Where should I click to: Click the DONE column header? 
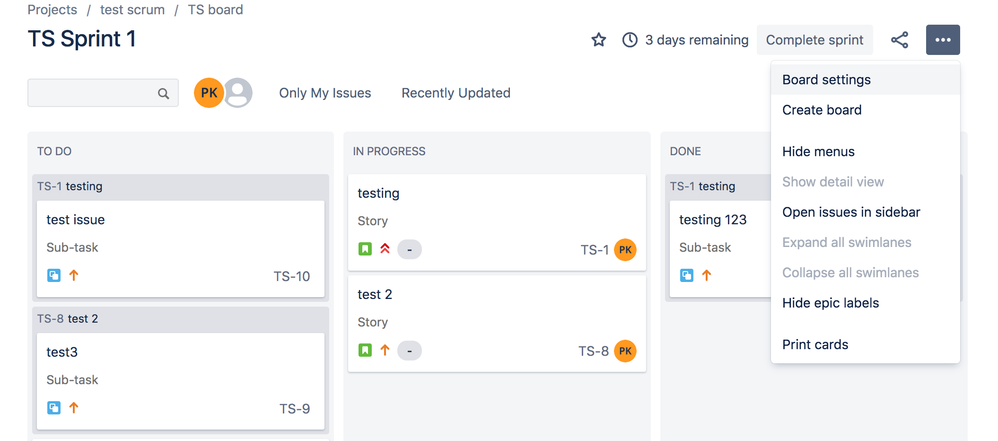(685, 151)
